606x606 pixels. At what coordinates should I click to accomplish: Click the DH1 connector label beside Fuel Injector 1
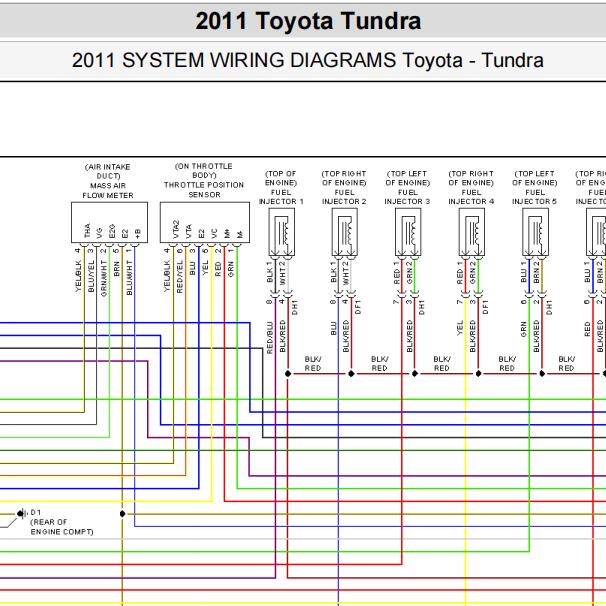click(x=295, y=307)
